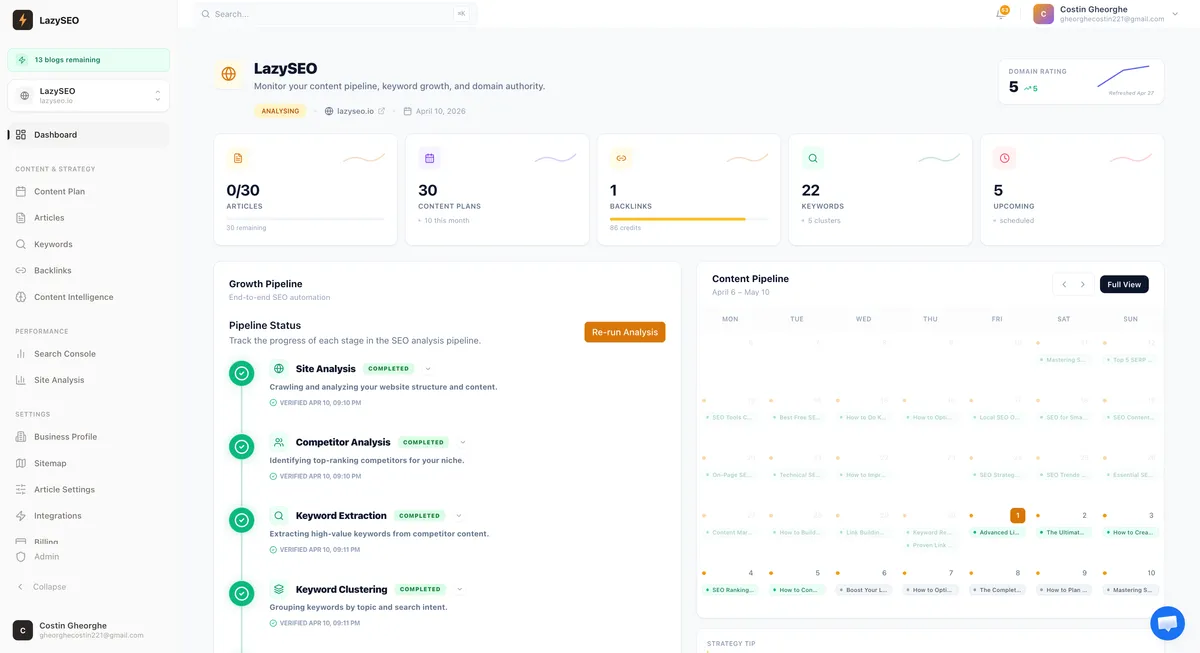Expand the Keyword Clustering stage chevron
1200x653 pixels.
click(459, 589)
